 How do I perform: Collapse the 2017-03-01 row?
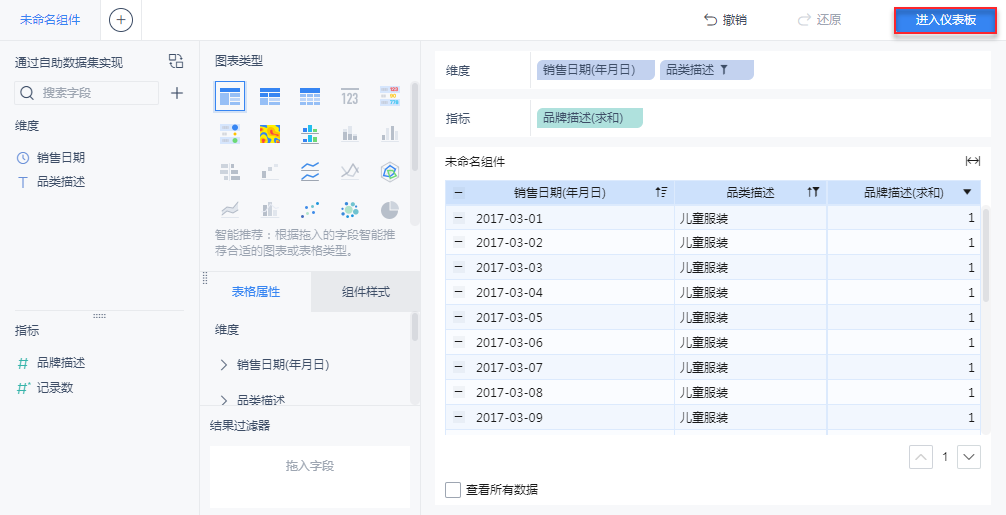tap(459, 218)
